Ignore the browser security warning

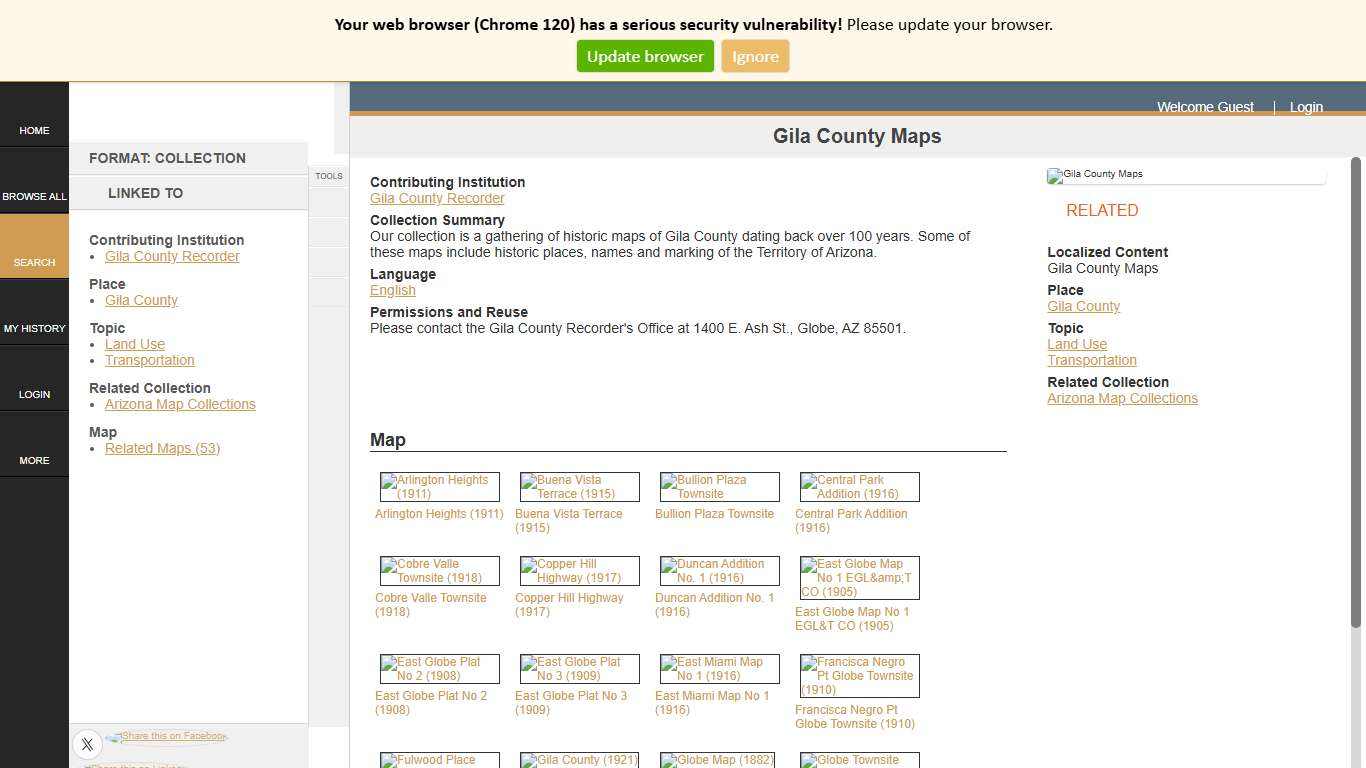pos(755,56)
